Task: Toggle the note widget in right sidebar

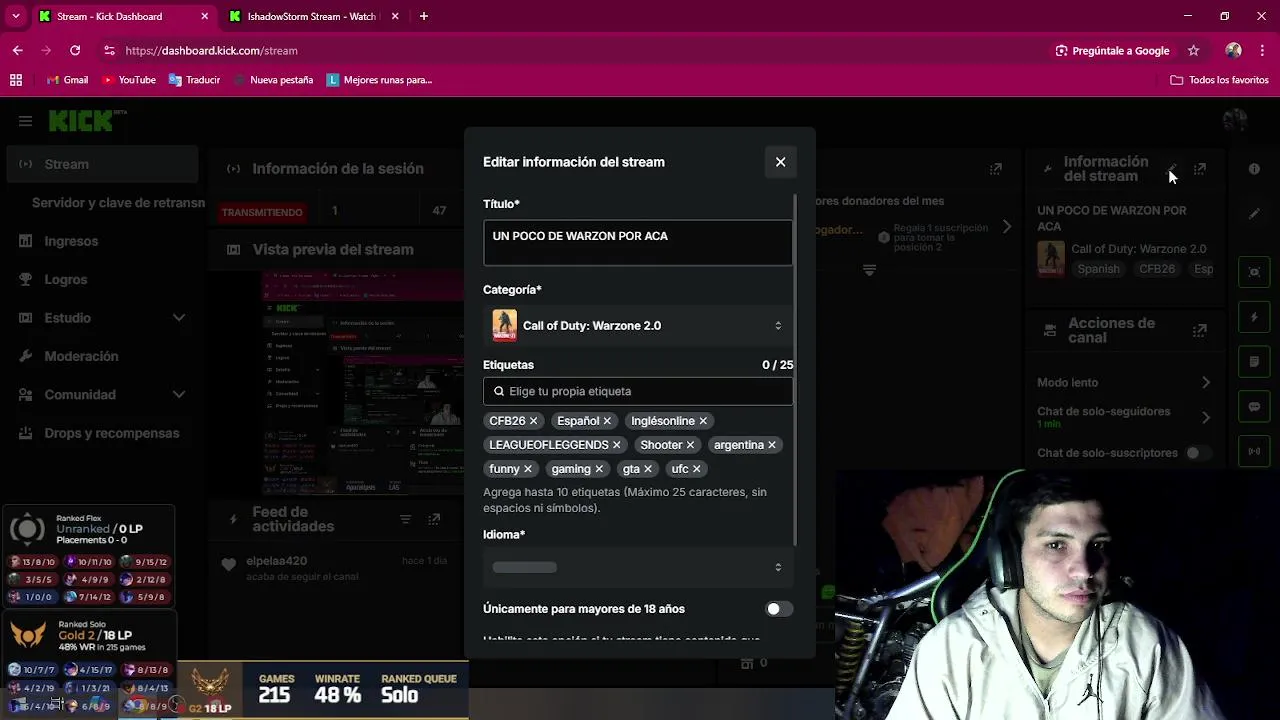Action: [x=1254, y=362]
